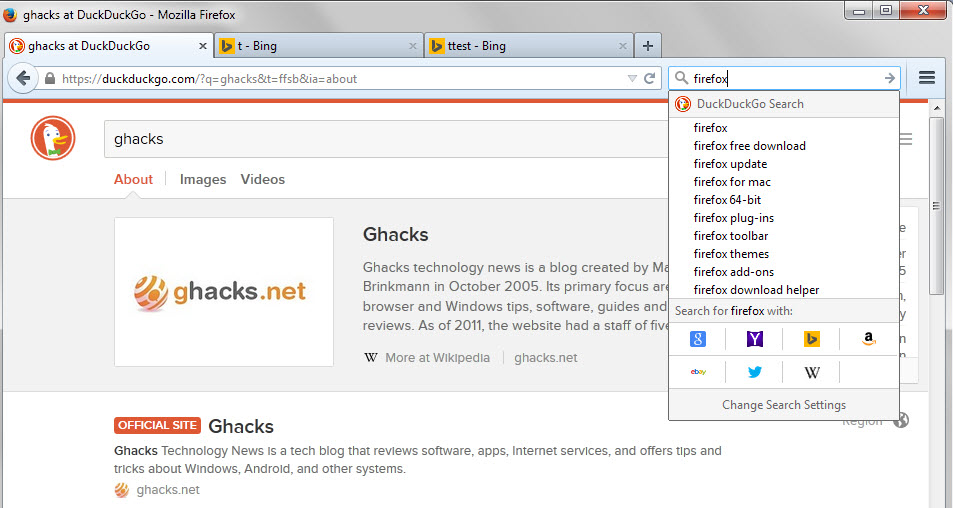Open the 'Ghacks' official site result title
Viewport: 953px width, 508px height.
[x=241, y=427]
